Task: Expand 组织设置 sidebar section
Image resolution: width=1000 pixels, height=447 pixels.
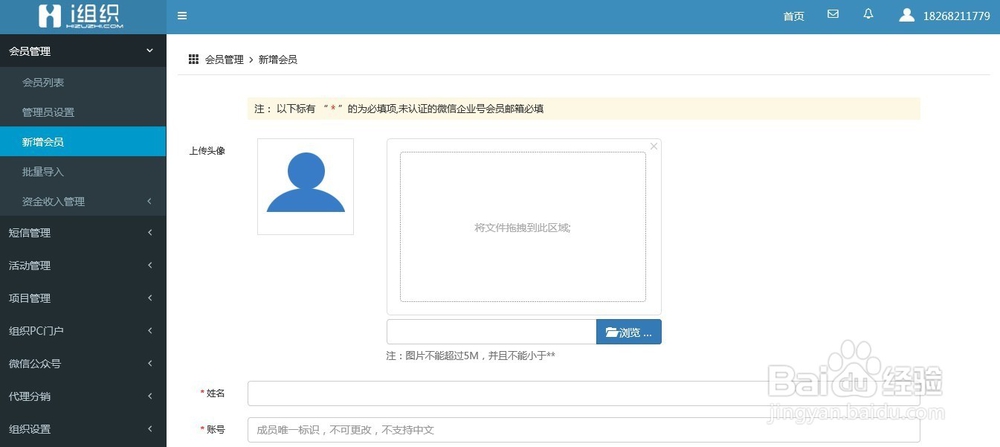Action: coord(83,429)
